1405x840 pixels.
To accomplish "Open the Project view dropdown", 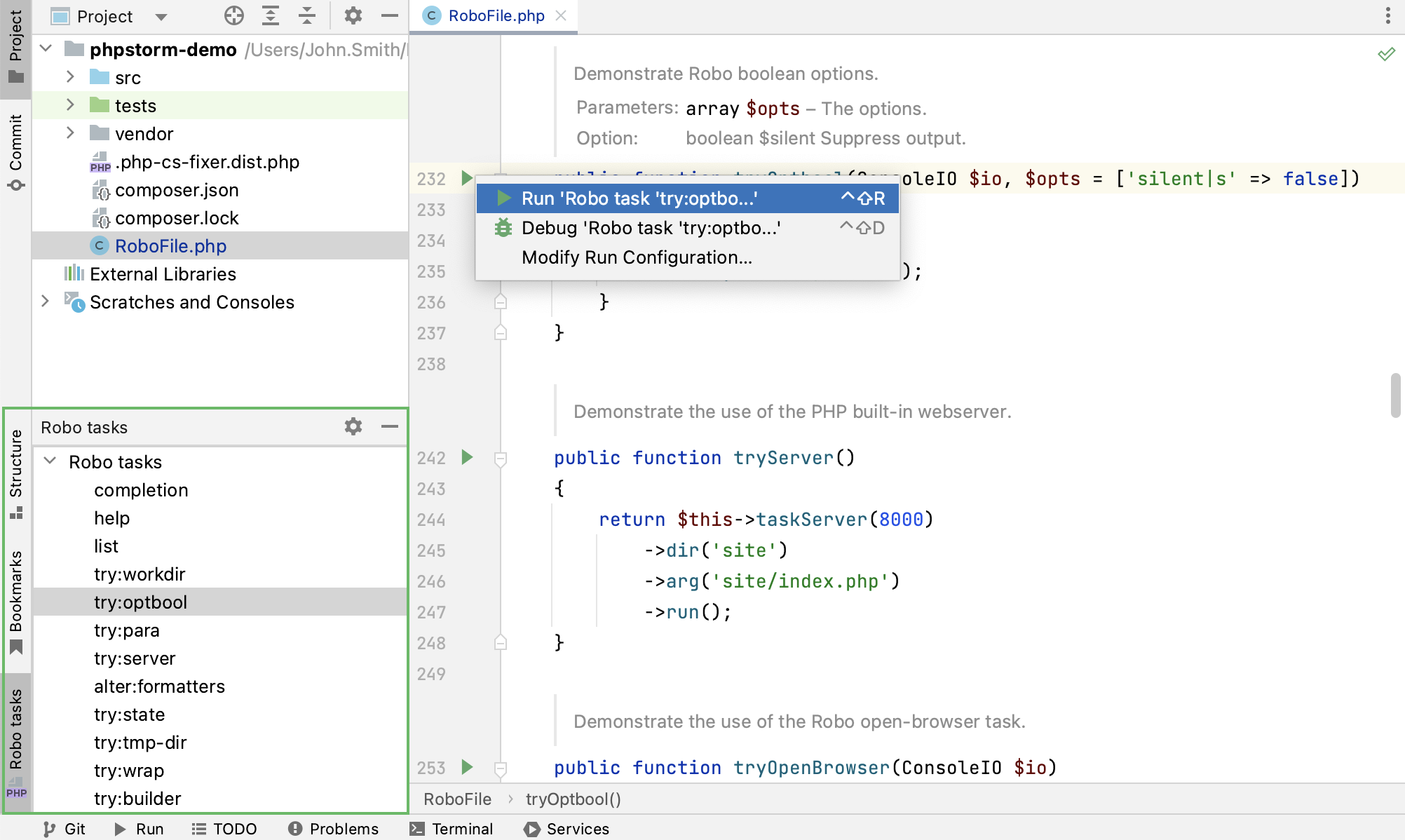I will pos(161,17).
